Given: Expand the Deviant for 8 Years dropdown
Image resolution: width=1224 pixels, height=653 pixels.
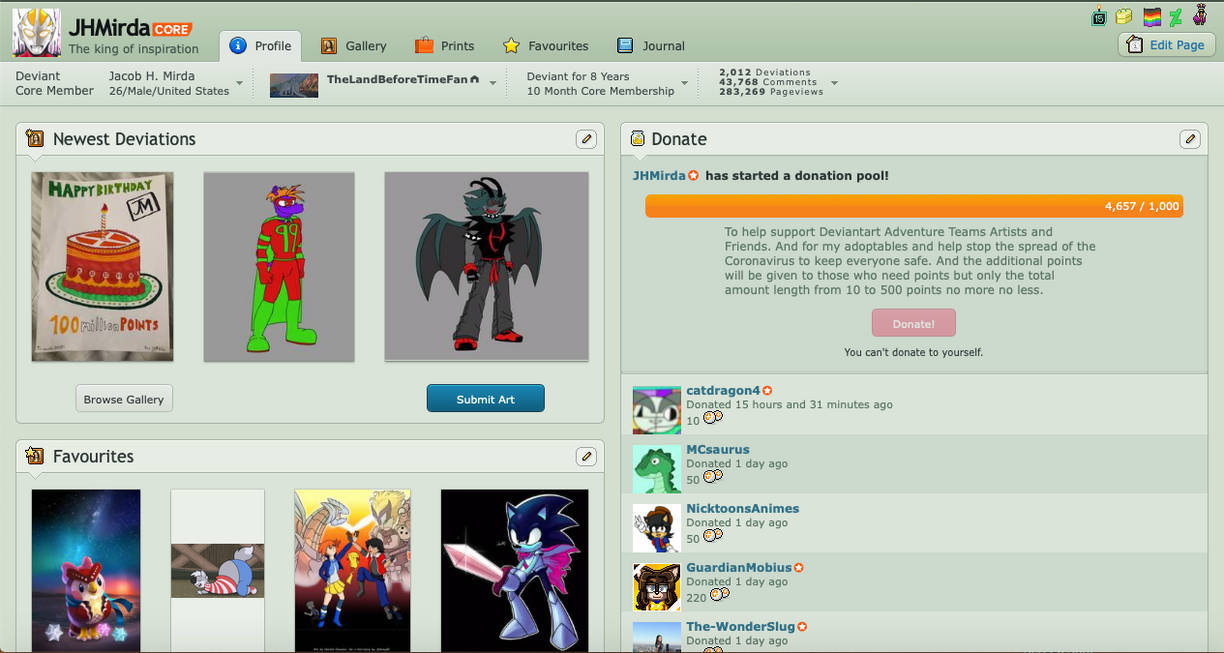Looking at the screenshot, I should (x=685, y=83).
